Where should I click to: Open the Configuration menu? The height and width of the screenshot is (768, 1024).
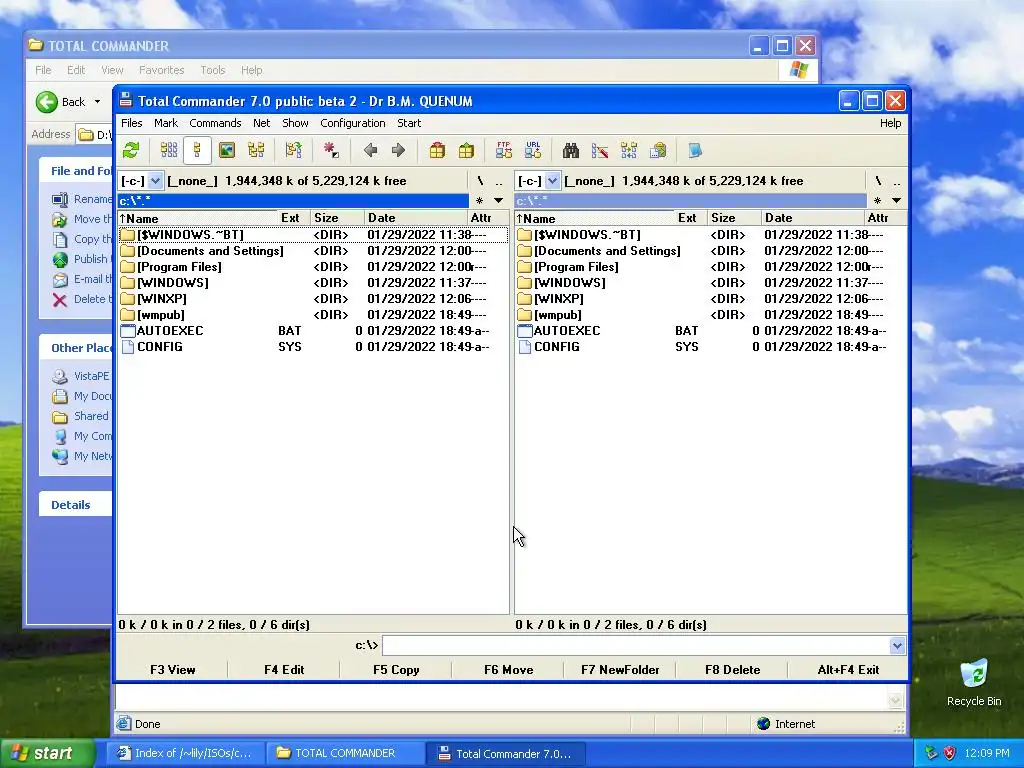(x=353, y=123)
